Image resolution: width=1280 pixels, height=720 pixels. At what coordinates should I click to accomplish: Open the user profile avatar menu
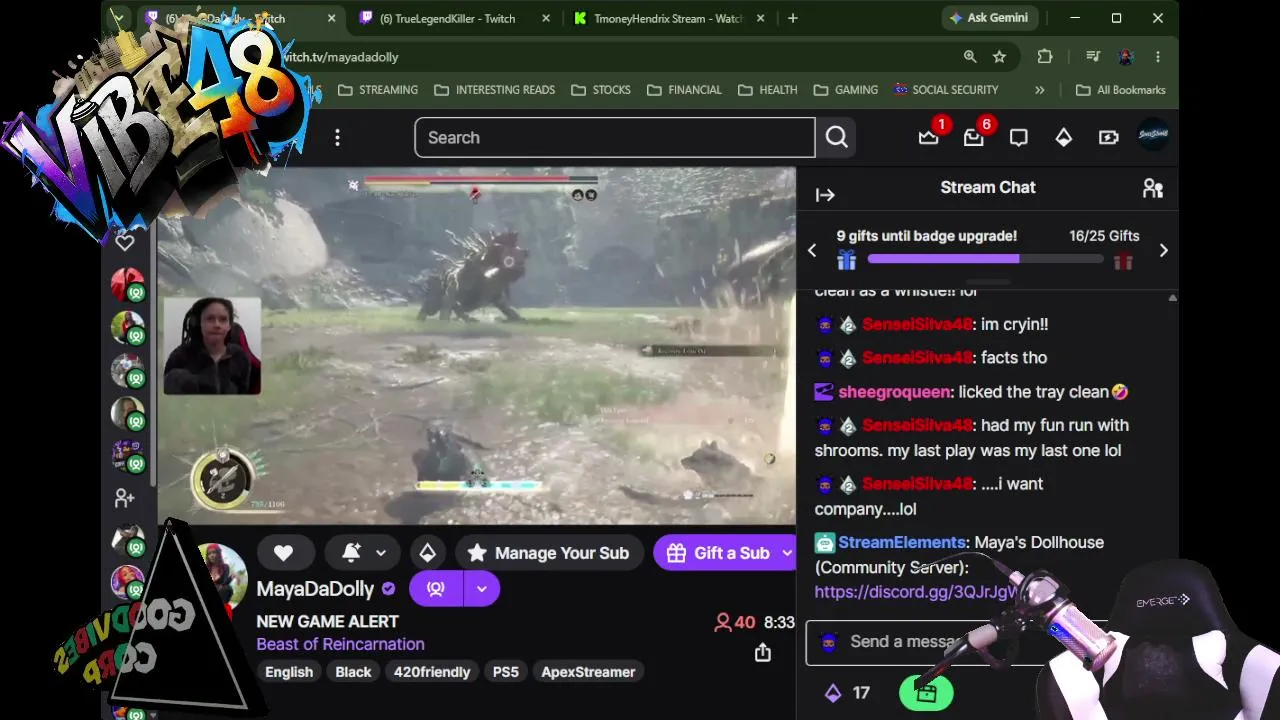point(1153,136)
